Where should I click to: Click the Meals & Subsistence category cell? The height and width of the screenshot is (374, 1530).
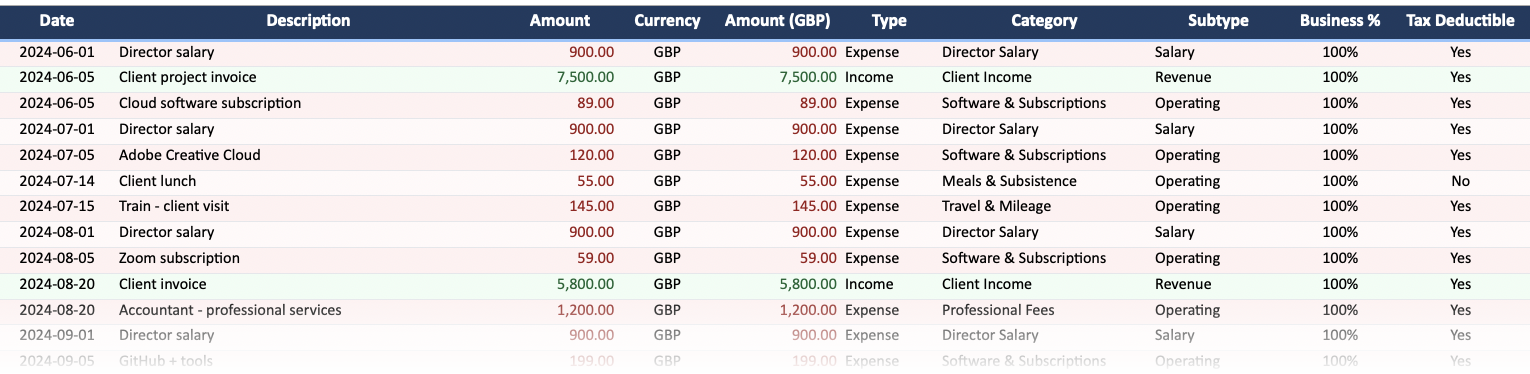pos(1009,181)
